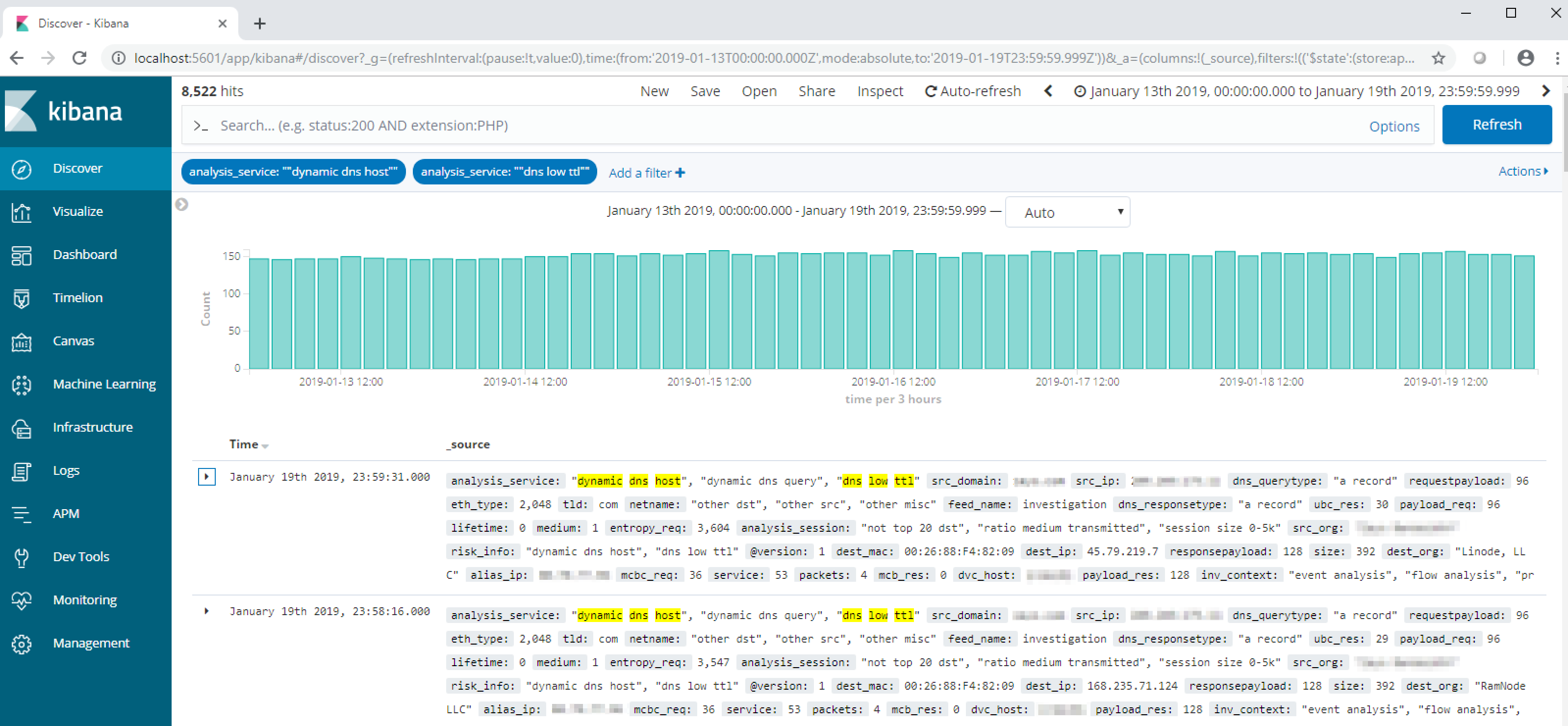Click the Dev Tools wrench icon
Viewport: 1568px width, 726px height.
point(22,557)
